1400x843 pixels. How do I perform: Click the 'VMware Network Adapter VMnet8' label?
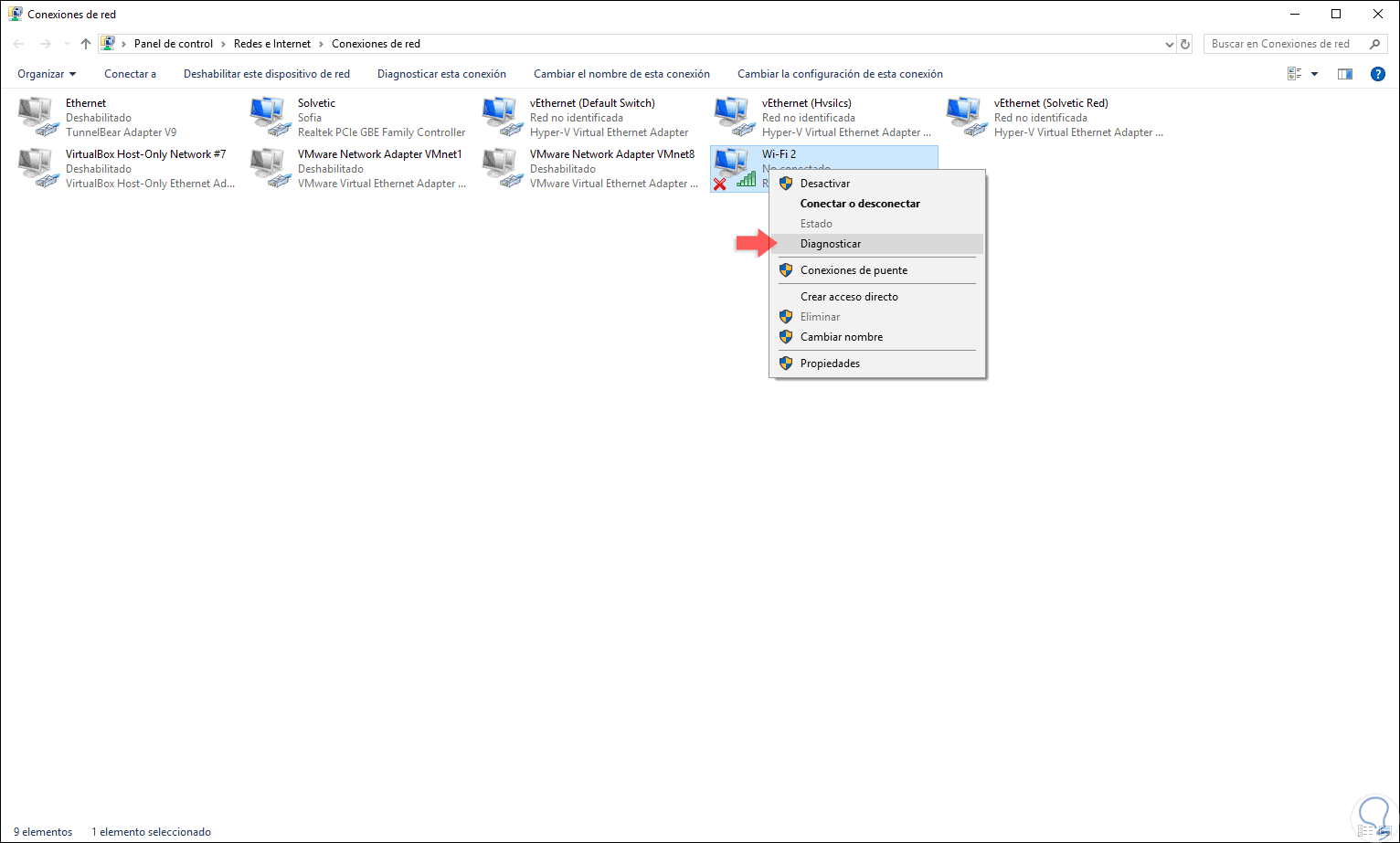tap(612, 154)
